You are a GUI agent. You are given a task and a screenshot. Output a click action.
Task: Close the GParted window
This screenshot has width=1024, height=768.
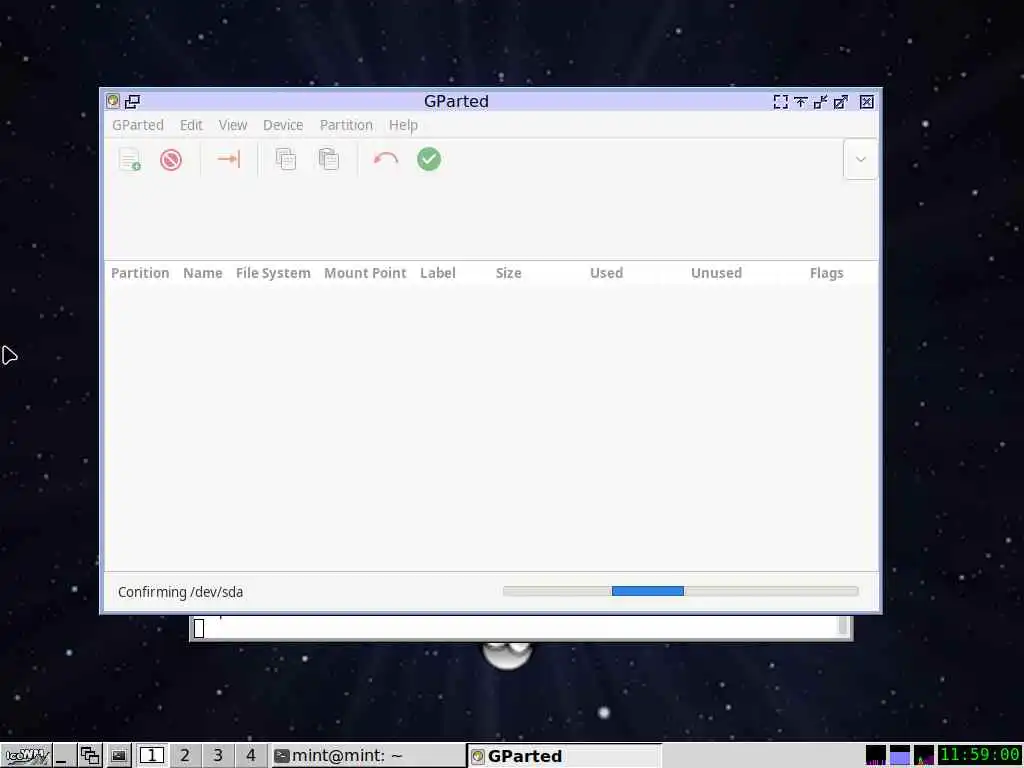[867, 102]
